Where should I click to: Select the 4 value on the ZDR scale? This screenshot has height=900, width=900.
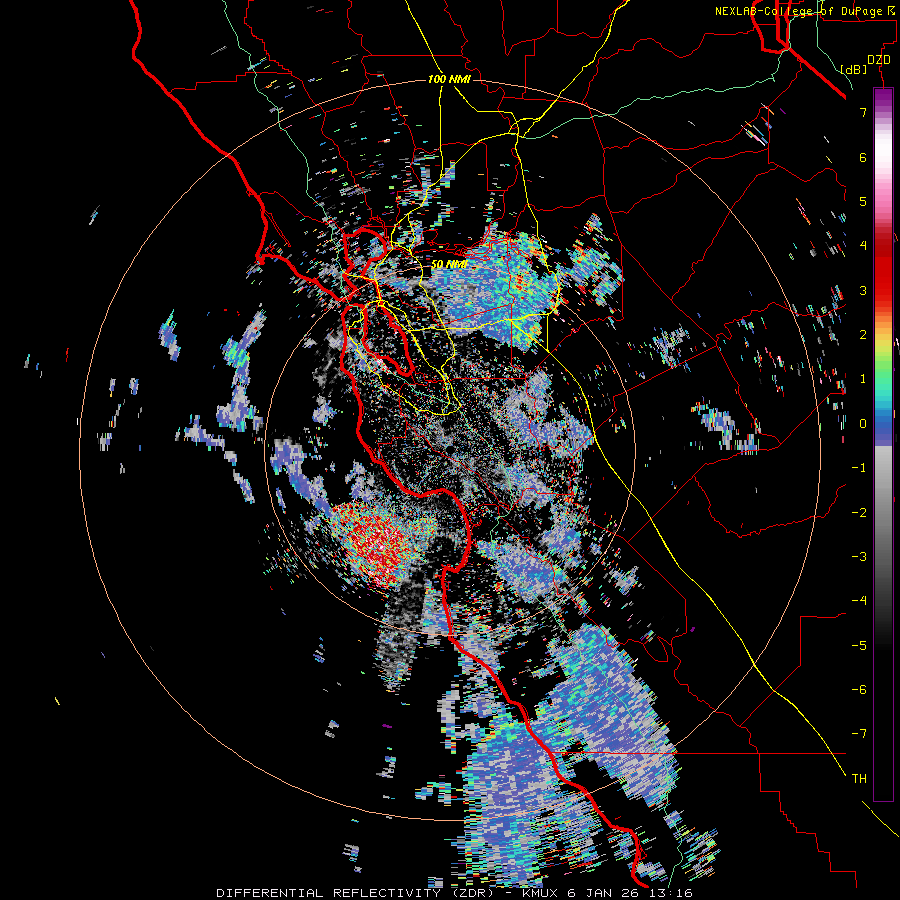[863, 246]
